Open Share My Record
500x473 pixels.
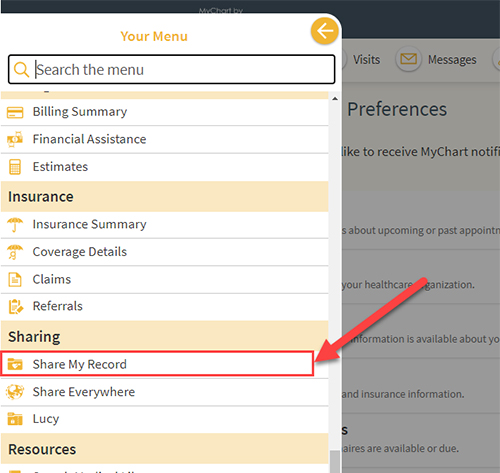click(157, 364)
